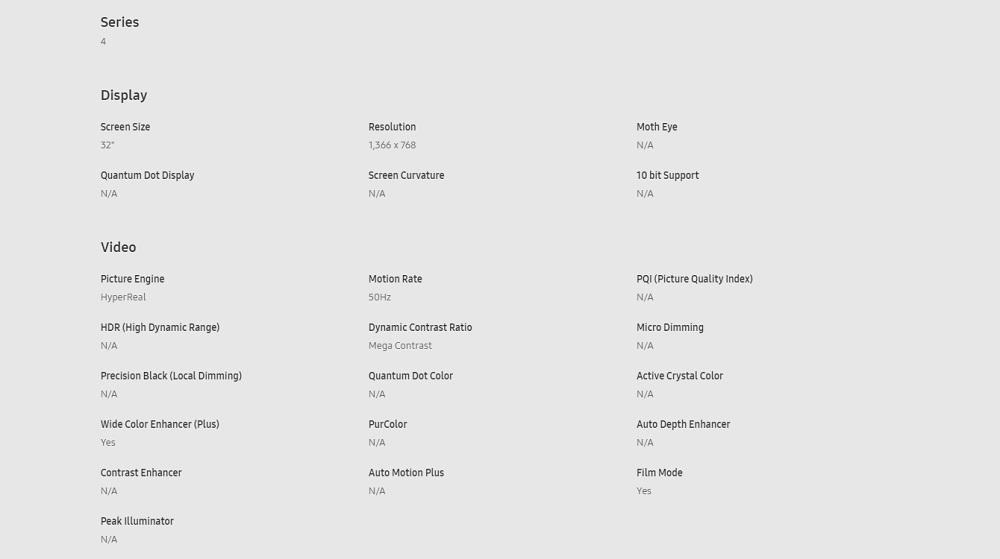This screenshot has width=1000, height=559.
Task: Select the Mega Contrast value text
Action: pos(400,345)
